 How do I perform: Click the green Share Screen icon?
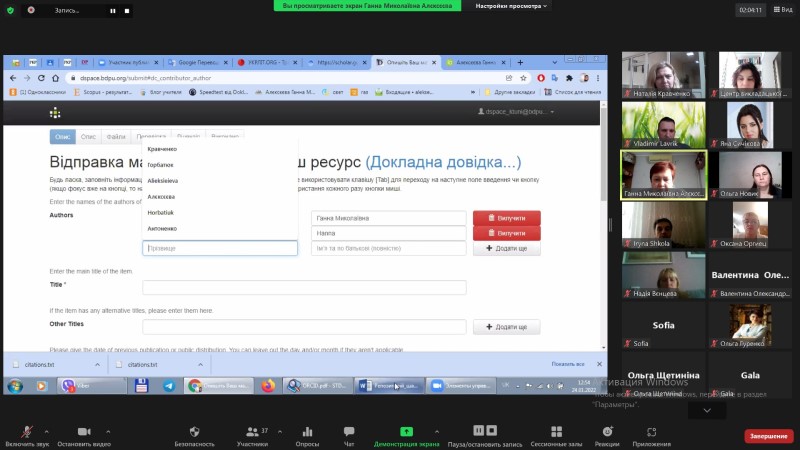click(x=407, y=431)
